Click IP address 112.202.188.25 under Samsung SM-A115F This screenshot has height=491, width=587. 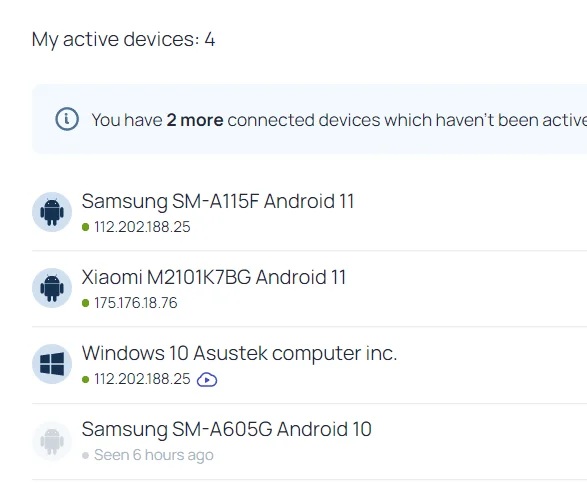(x=142, y=227)
